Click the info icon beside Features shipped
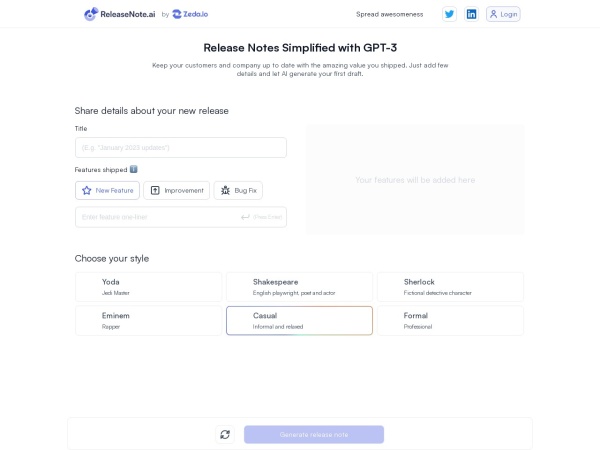 tap(134, 170)
